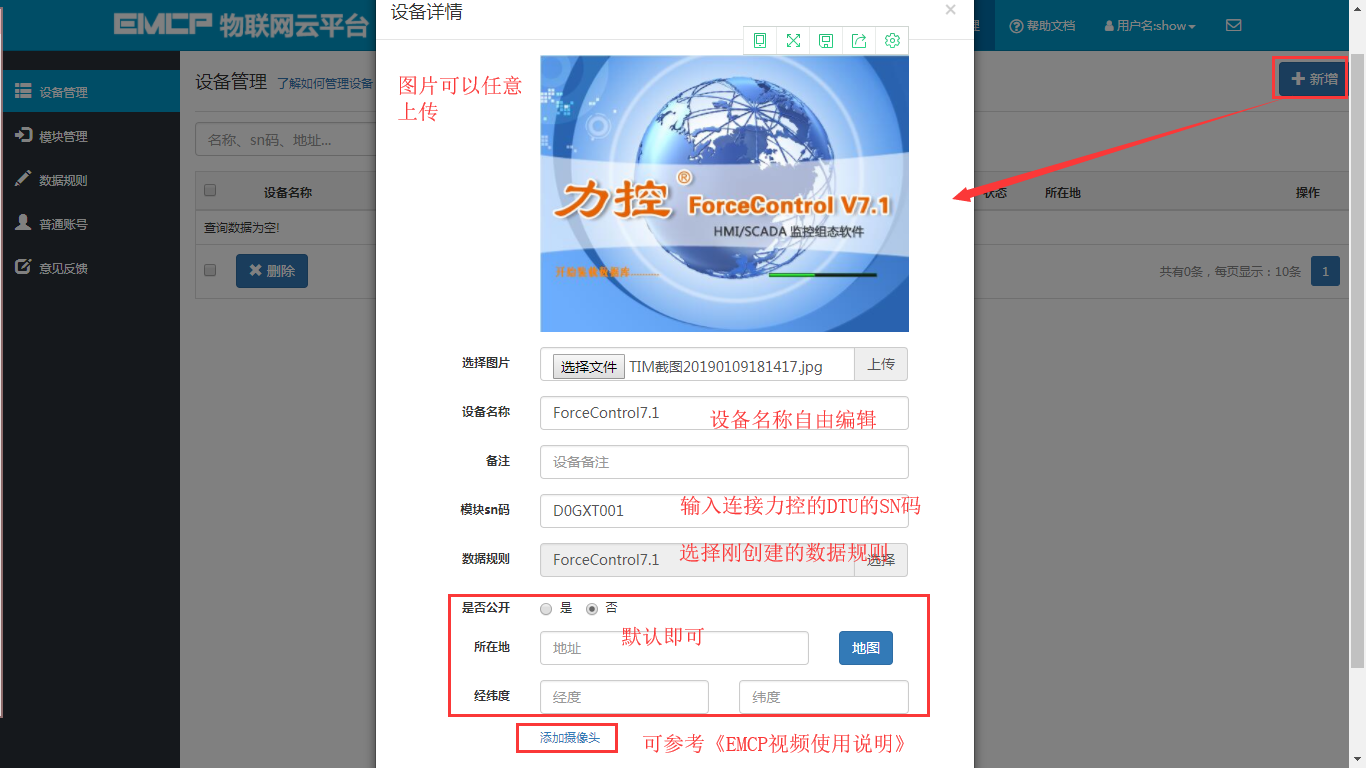Click the save (floppy disk) icon in the dialog
Viewport: 1366px width, 768px height.
826,41
